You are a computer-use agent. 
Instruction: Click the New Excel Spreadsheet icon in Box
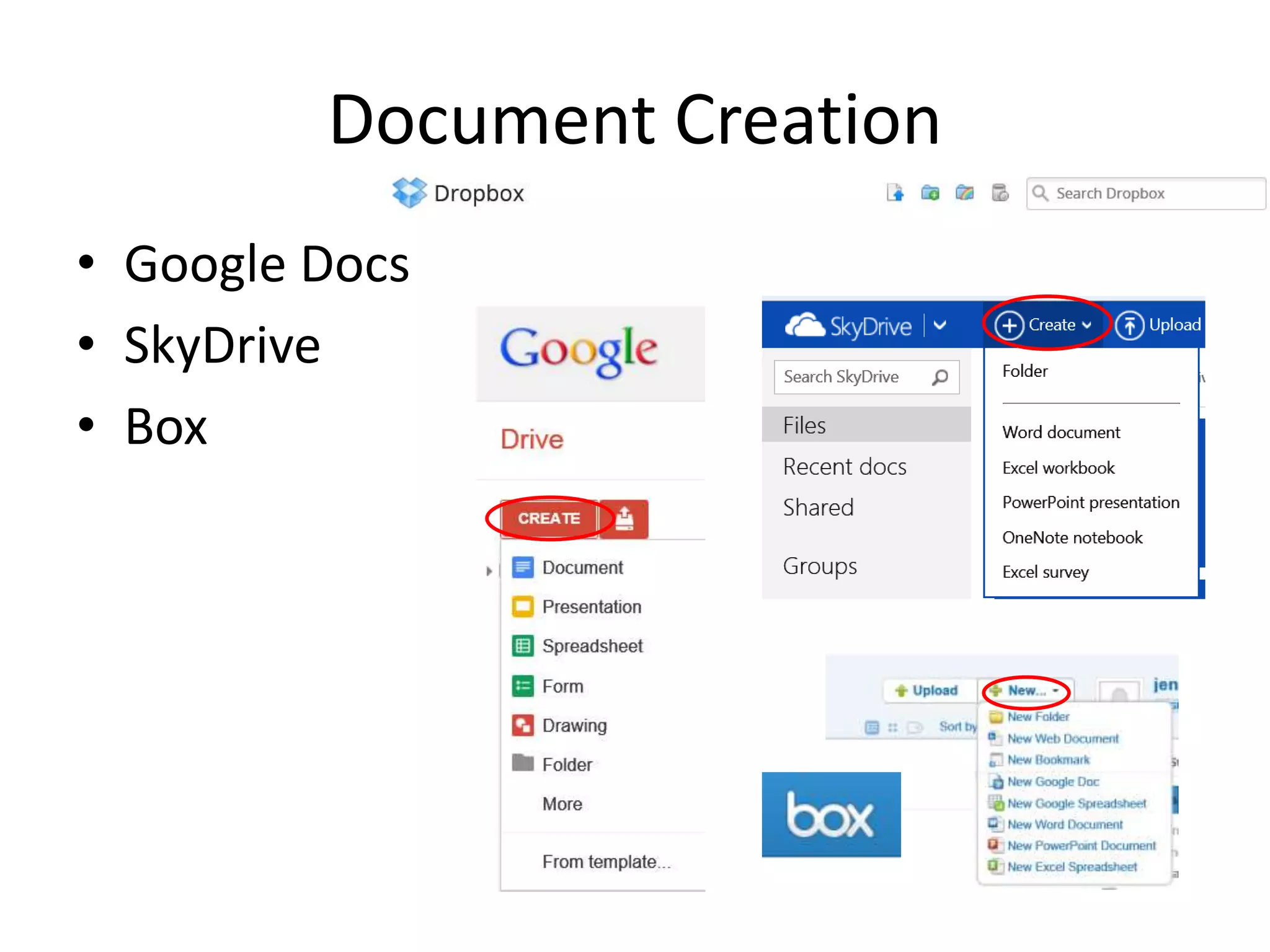(x=996, y=866)
